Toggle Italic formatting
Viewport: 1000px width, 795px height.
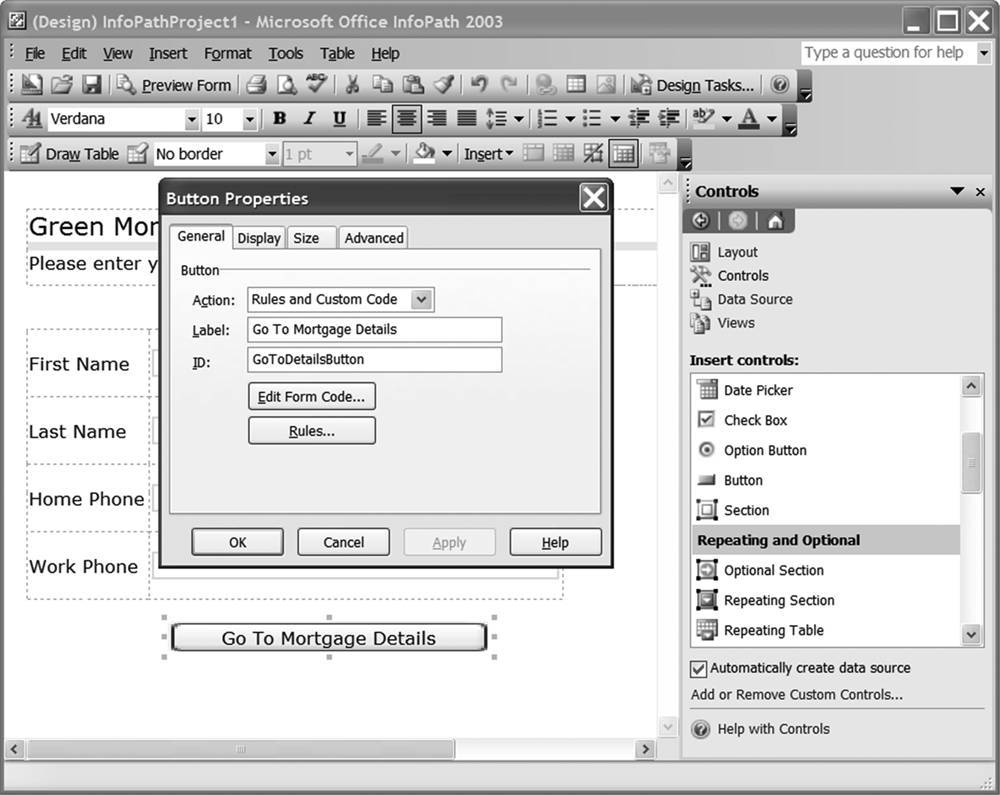point(310,119)
